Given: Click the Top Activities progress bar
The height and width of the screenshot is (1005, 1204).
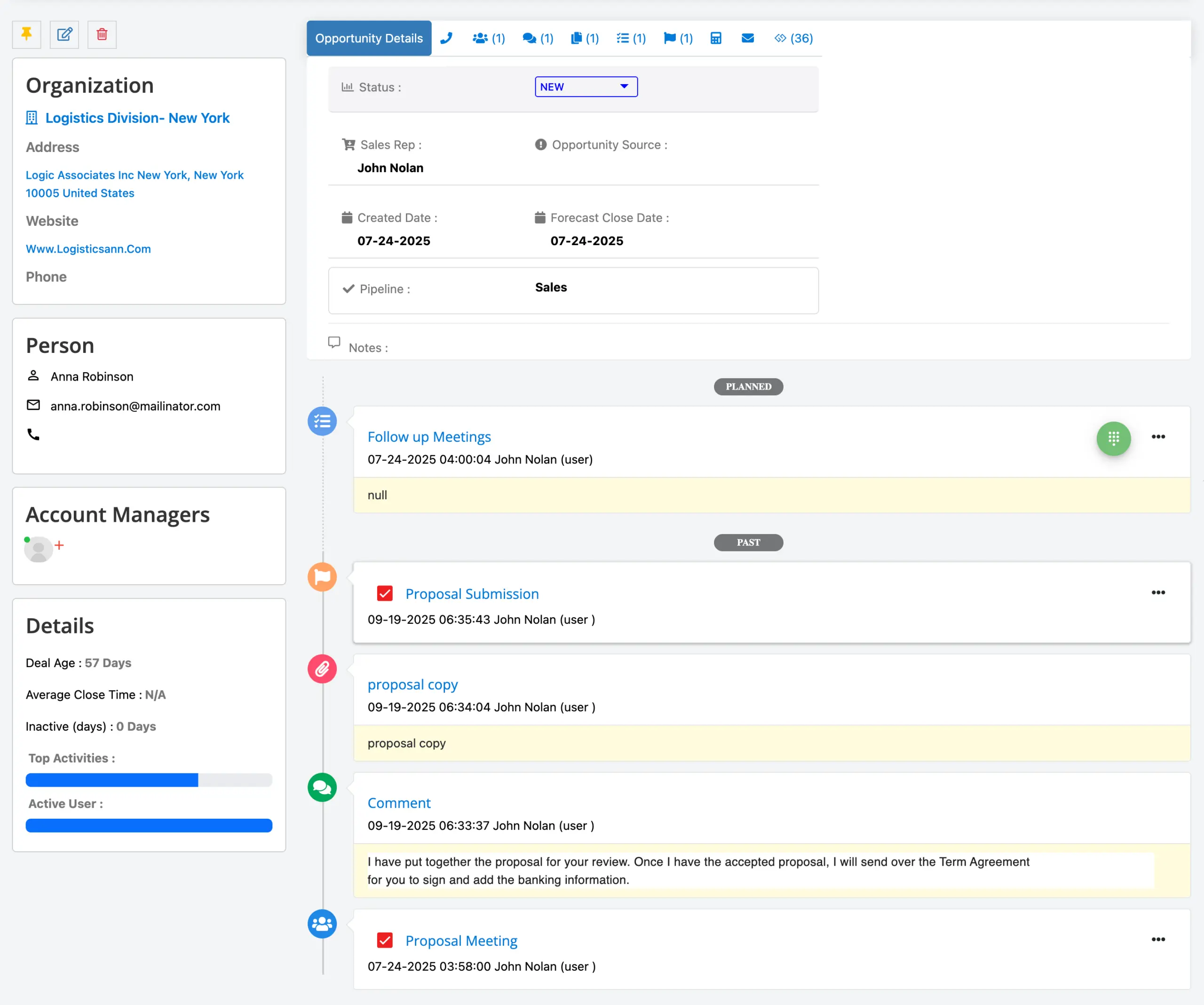Looking at the screenshot, I should pos(149,780).
